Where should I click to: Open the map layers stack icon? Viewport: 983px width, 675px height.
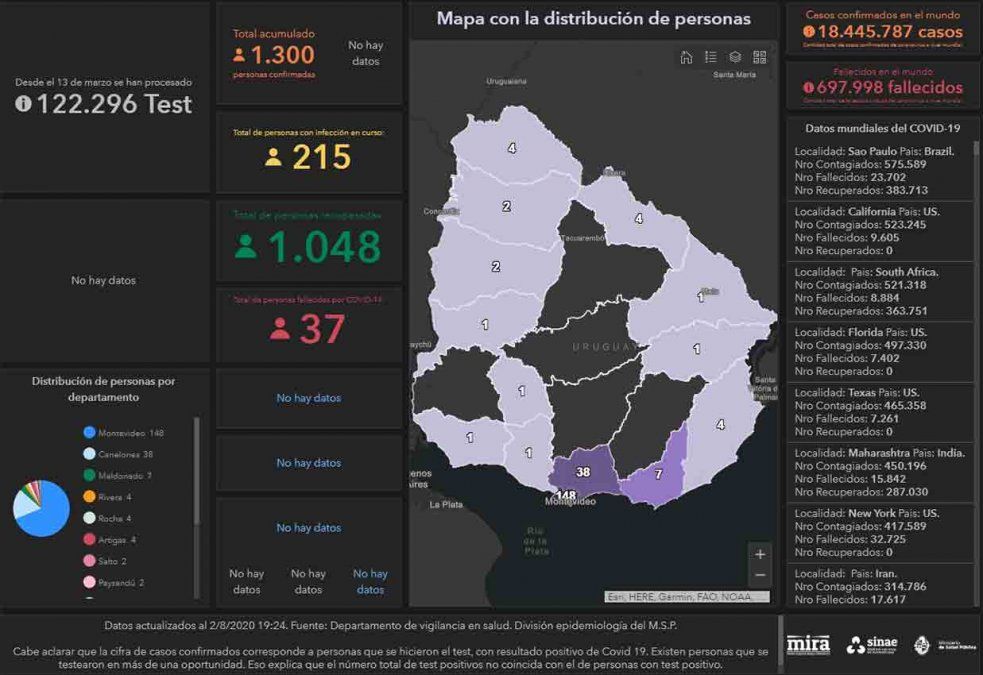click(735, 57)
